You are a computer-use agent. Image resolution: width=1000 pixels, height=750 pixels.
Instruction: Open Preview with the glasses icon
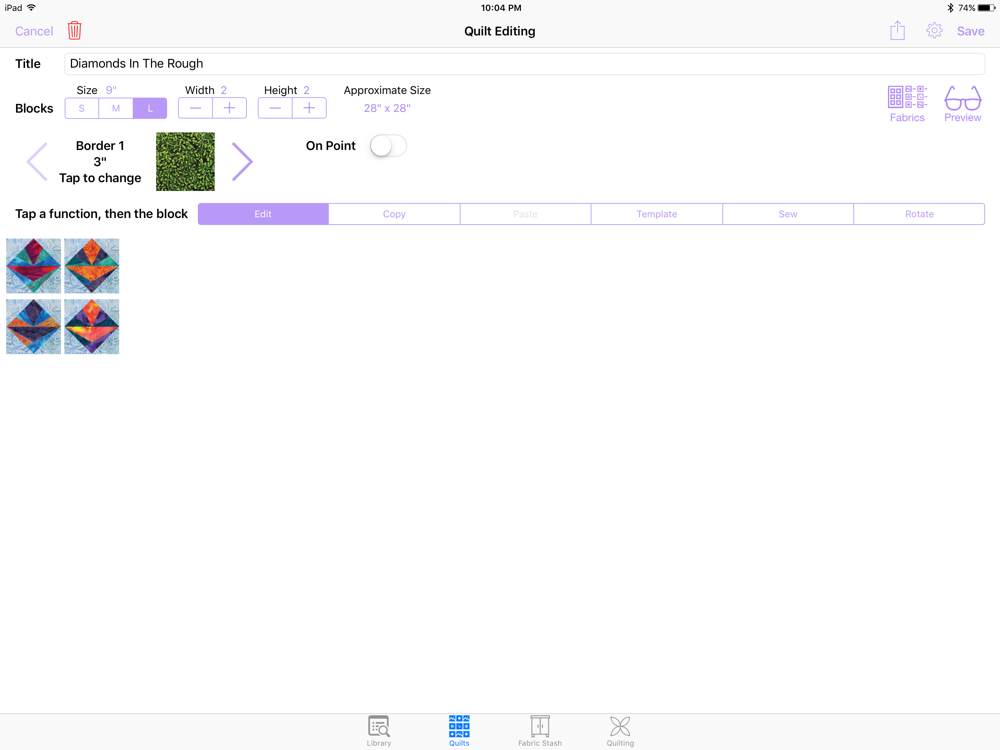[x=962, y=104]
